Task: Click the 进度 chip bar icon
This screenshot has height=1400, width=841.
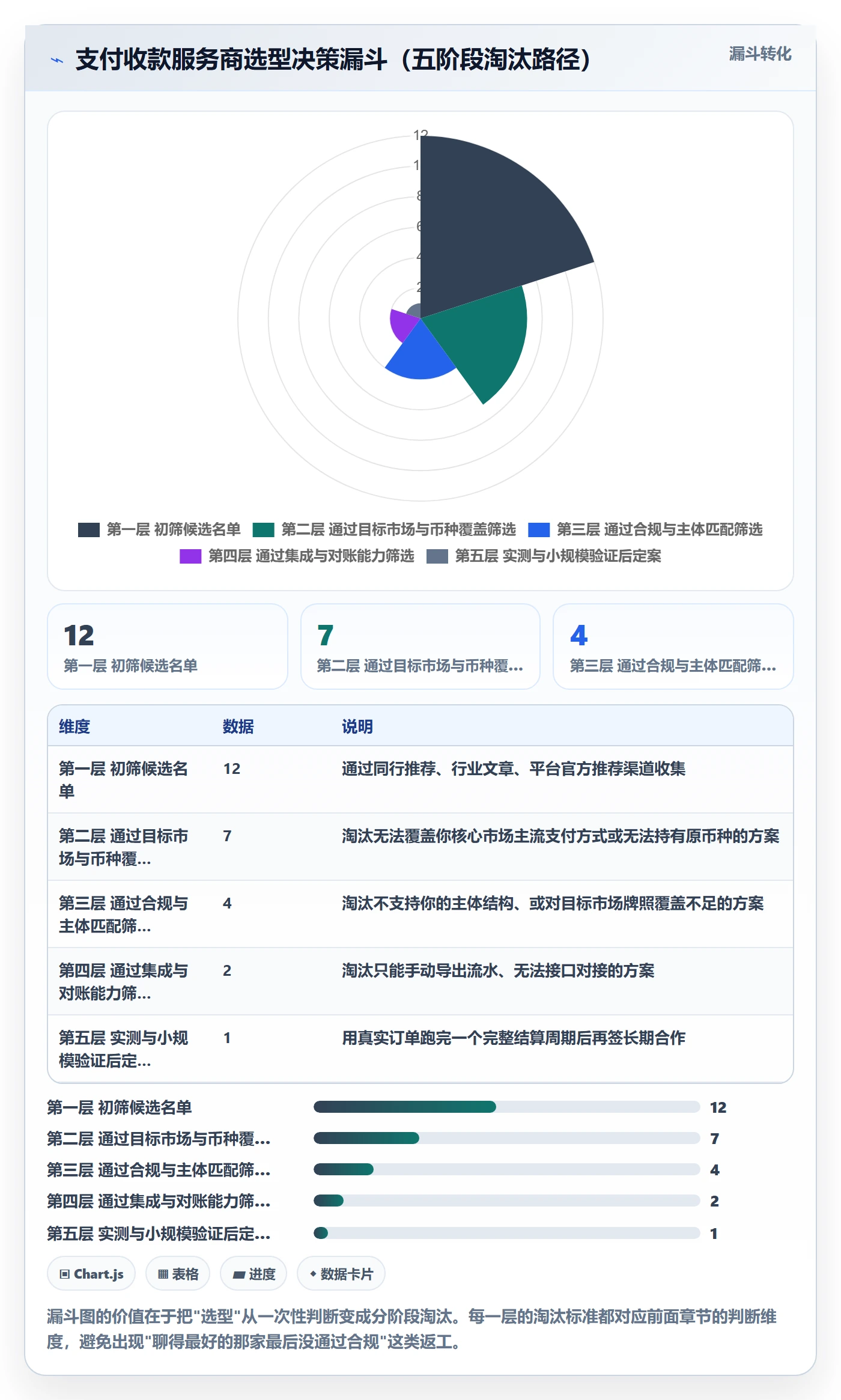Action: [x=239, y=1274]
